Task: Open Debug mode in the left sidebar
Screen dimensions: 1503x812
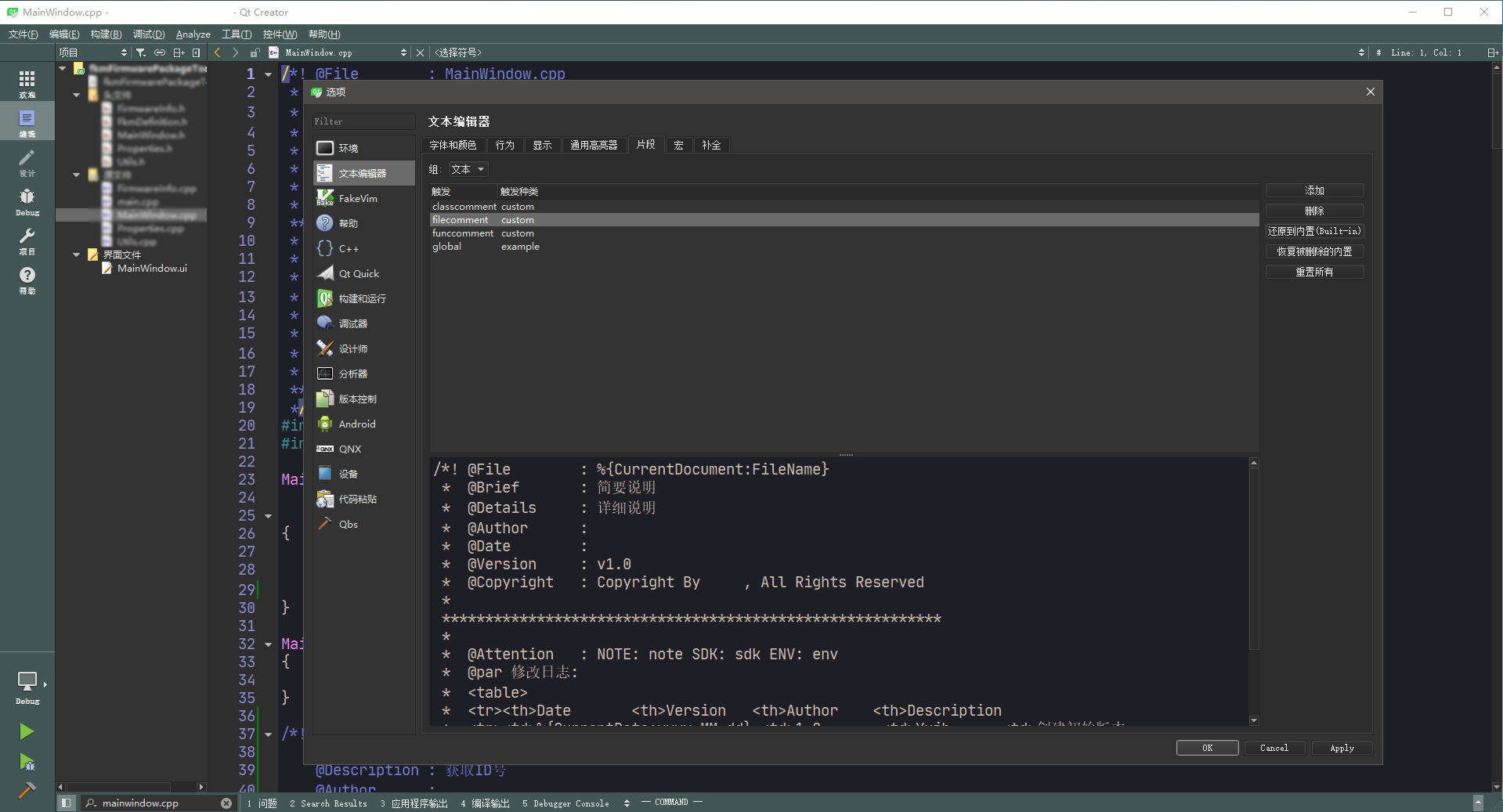Action: [27, 201]
